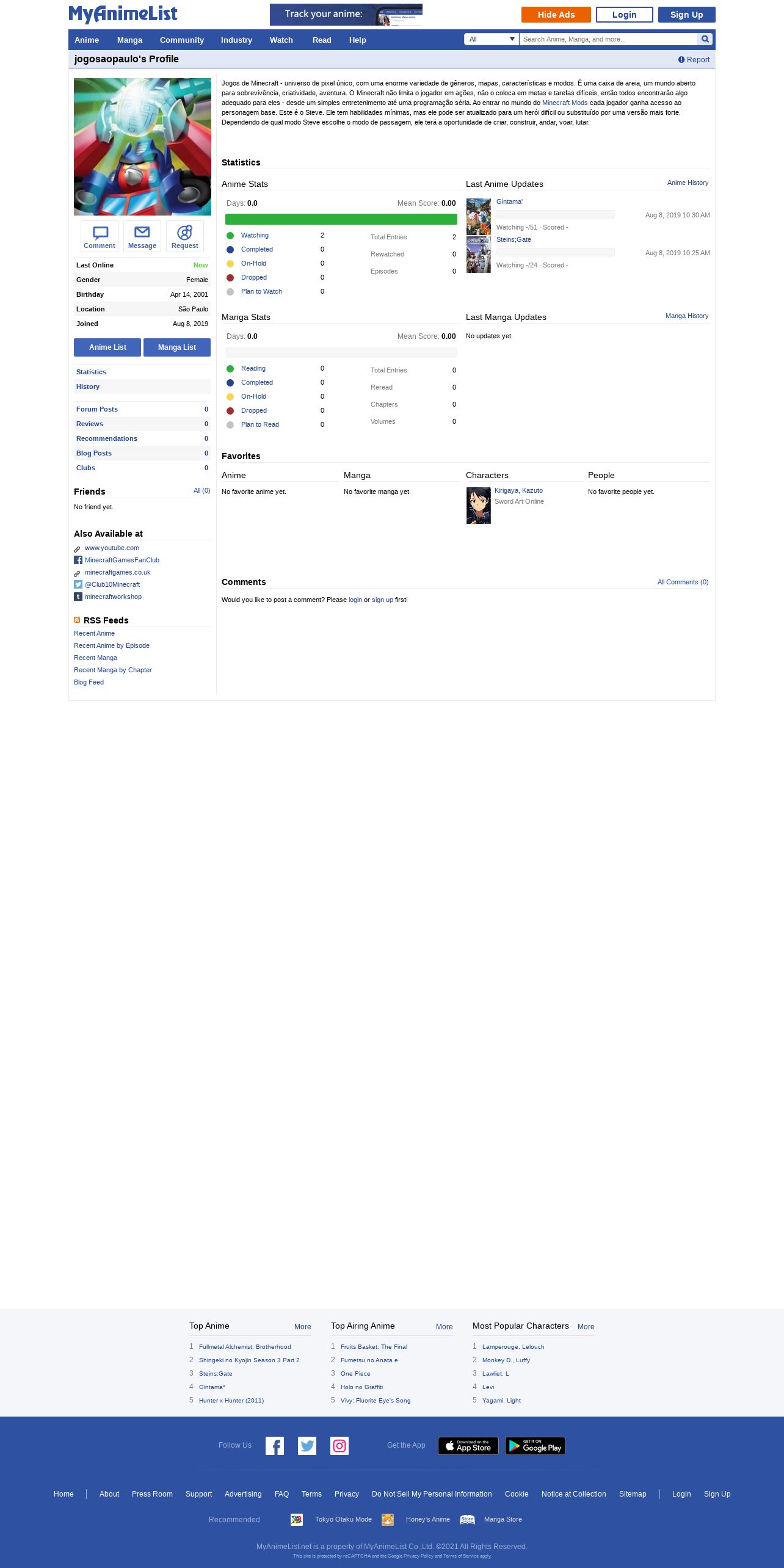
Task: Open the Recent Anime RSS feed
Action: click(94, 633)
